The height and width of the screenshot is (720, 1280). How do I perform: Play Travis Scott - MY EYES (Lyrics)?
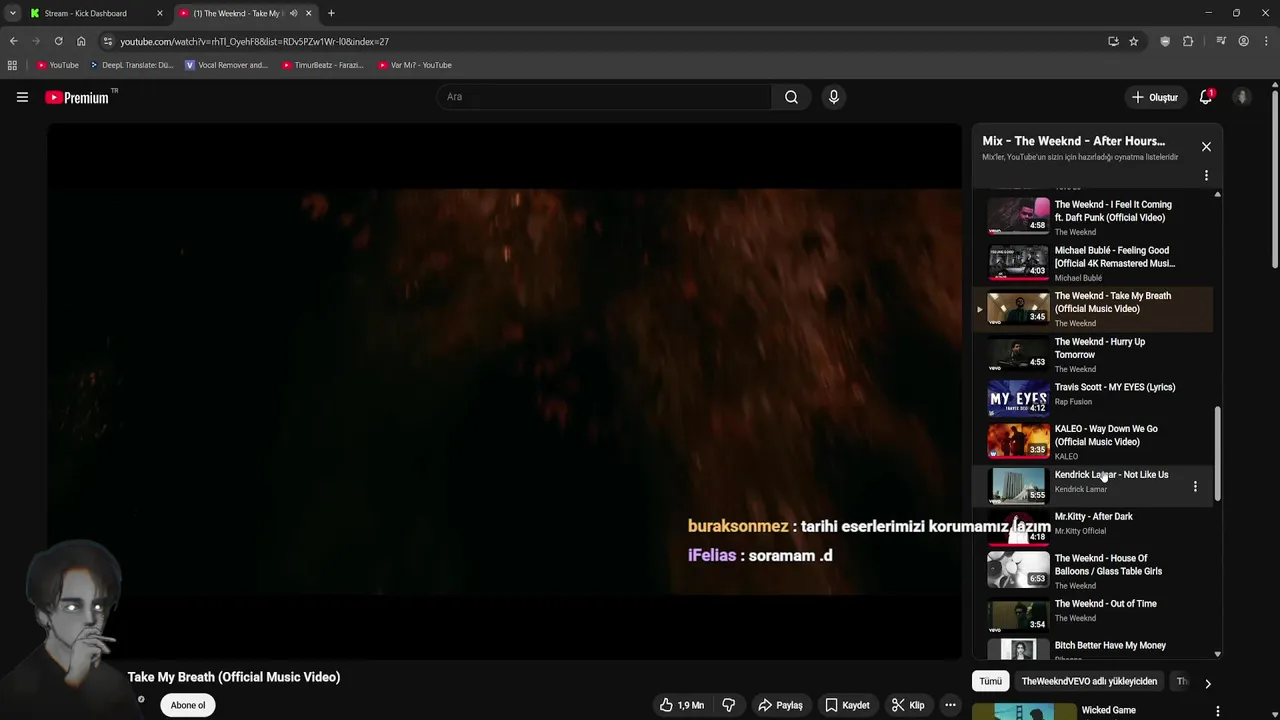[1094, 396]
